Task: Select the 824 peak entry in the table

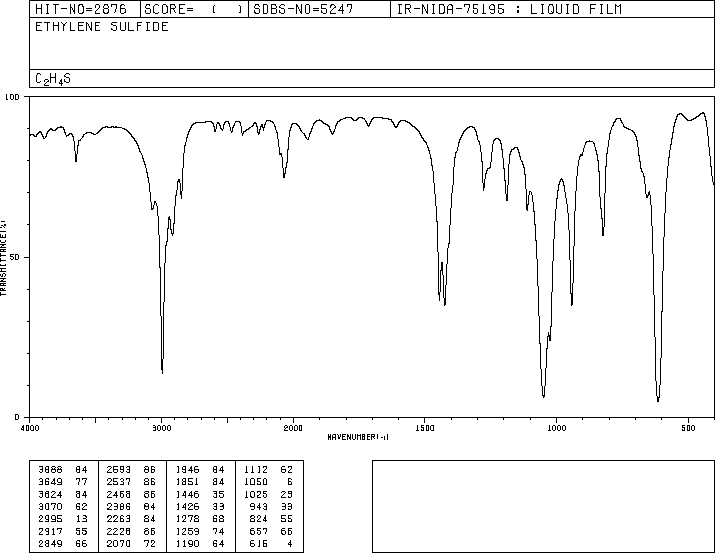Action: (x=271, y=519)
